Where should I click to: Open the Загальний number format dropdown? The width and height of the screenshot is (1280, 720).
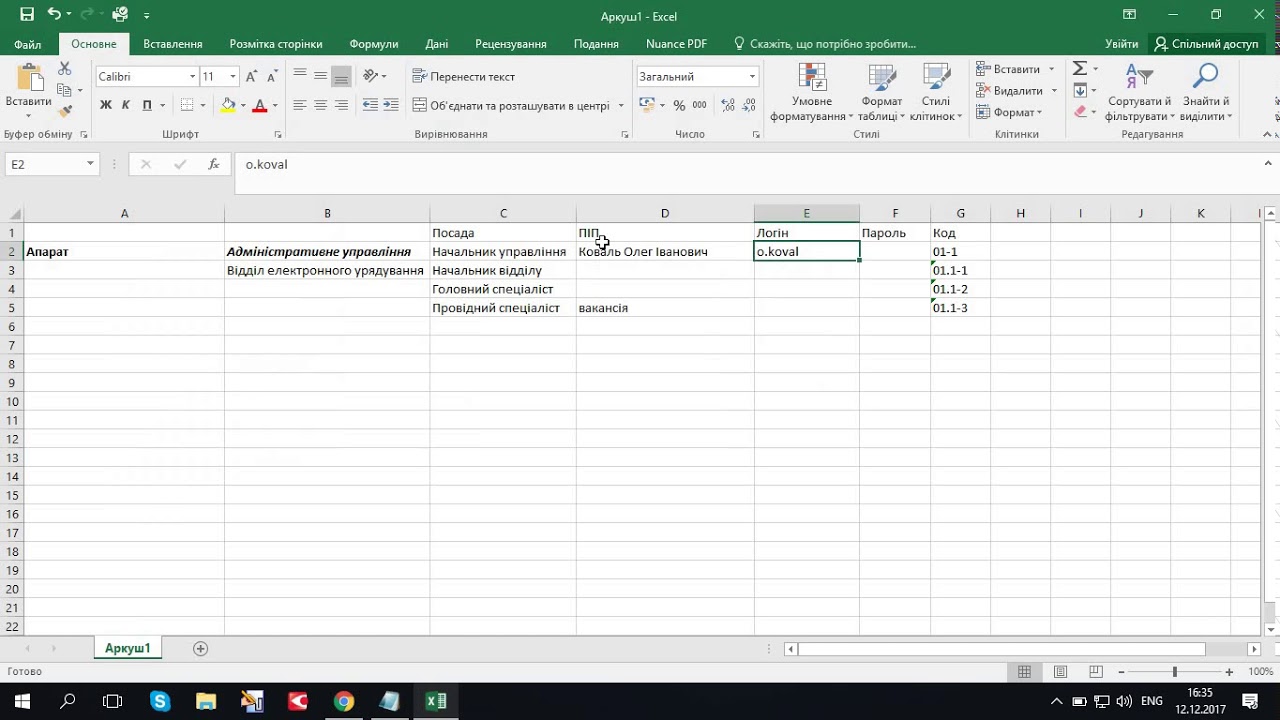[752, 76]
